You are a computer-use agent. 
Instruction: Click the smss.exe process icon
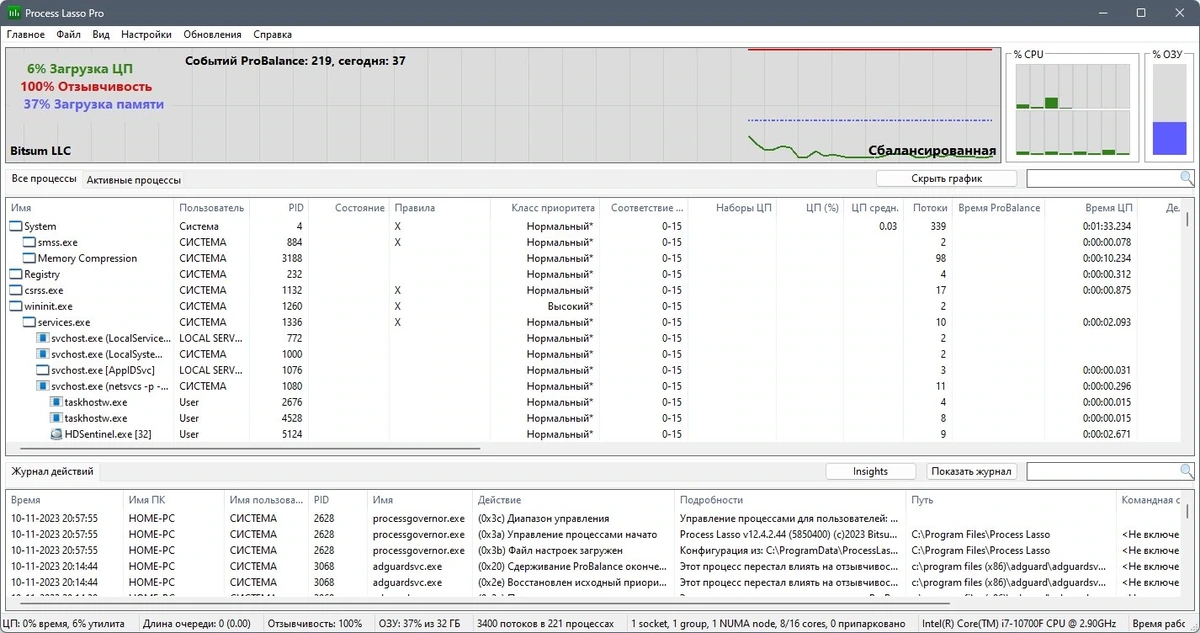tap(29, 243)
